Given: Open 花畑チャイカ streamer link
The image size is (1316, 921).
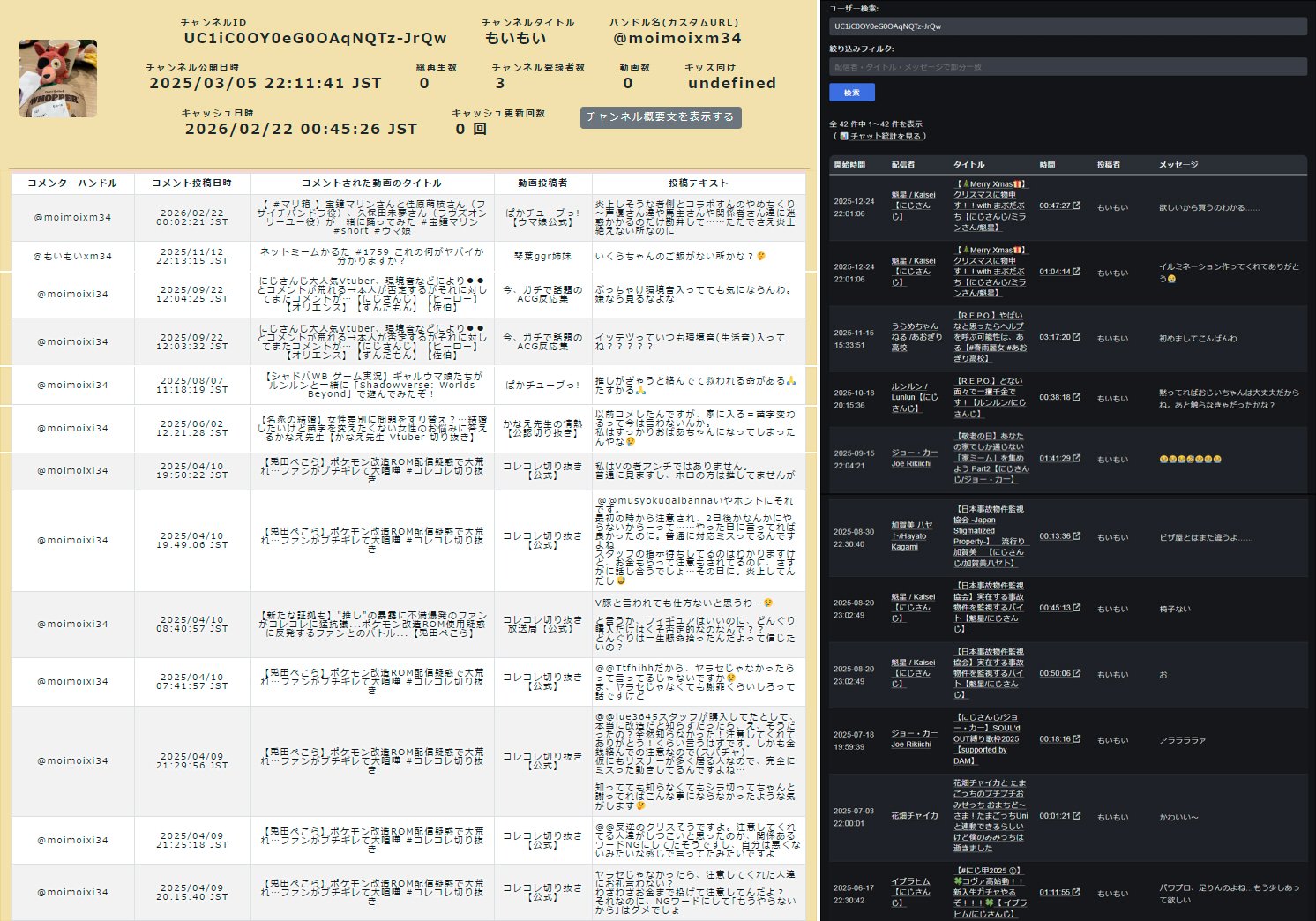Looking at the screenshot, I should 914,816.
